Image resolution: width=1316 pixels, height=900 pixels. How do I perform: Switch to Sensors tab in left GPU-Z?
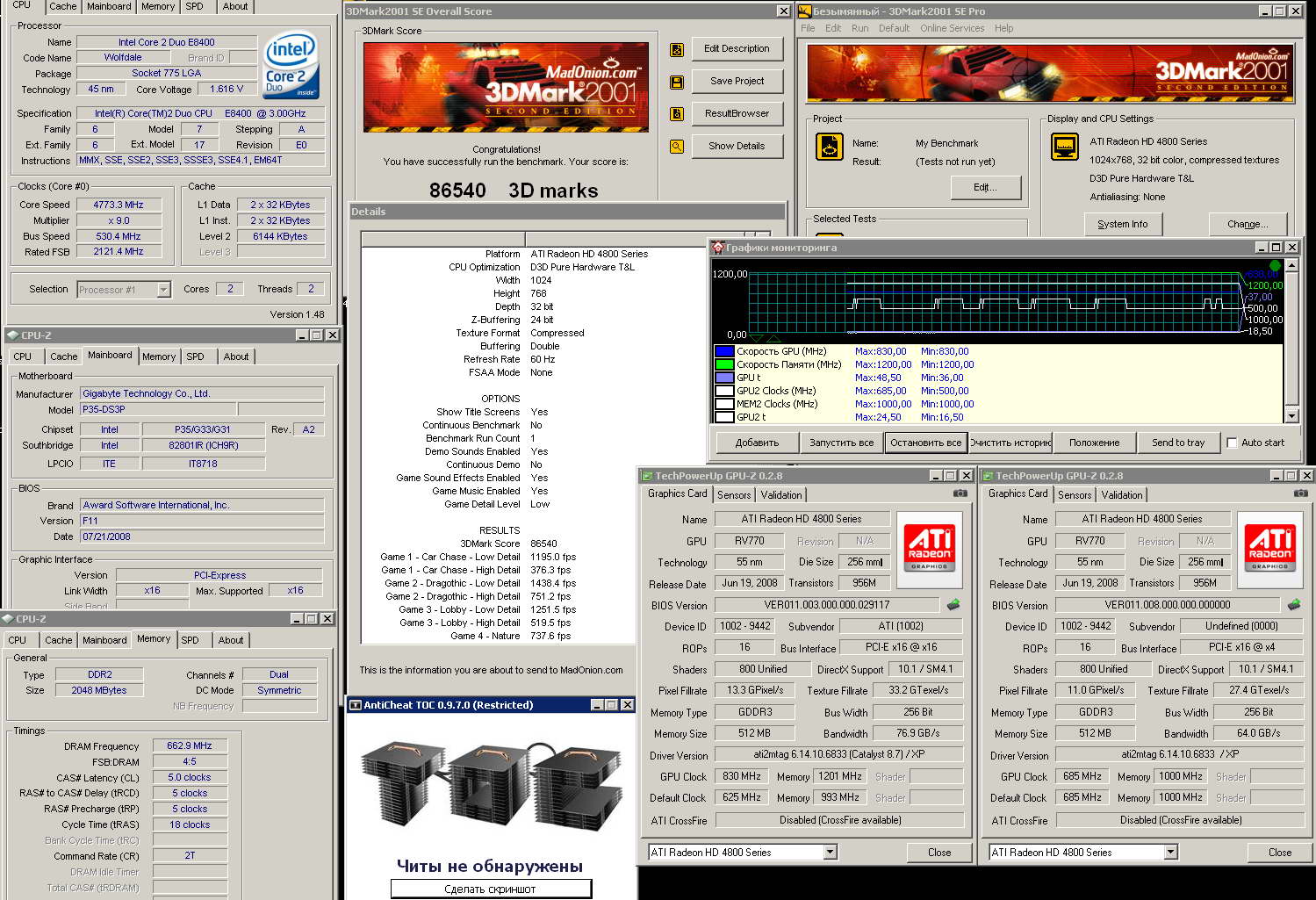click(734, 495)
